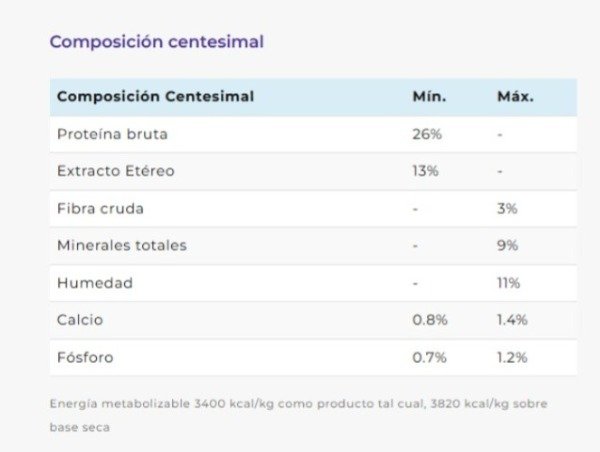Click the 11% maximum humidity value

(x=508, y=283)
